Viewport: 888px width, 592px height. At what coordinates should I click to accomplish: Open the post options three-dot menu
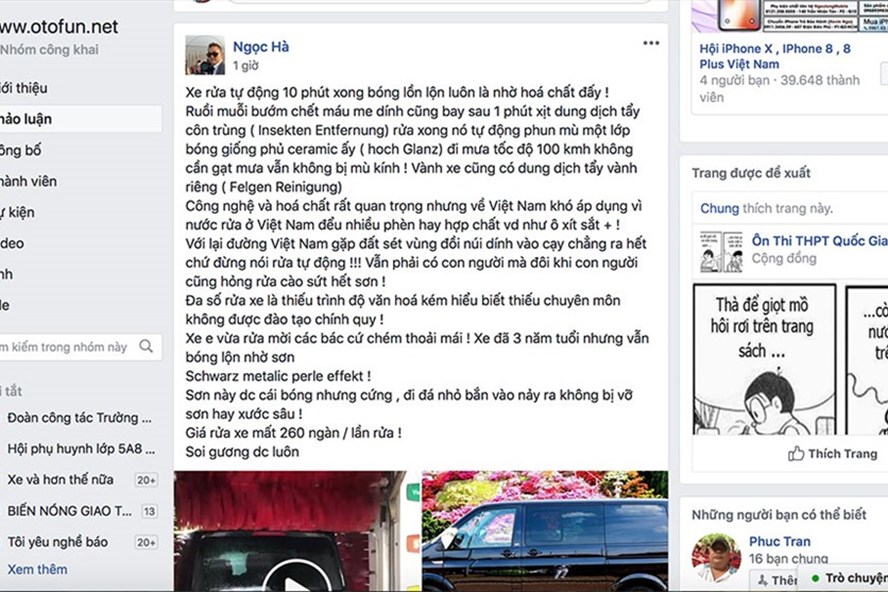(x=651, y=43)
